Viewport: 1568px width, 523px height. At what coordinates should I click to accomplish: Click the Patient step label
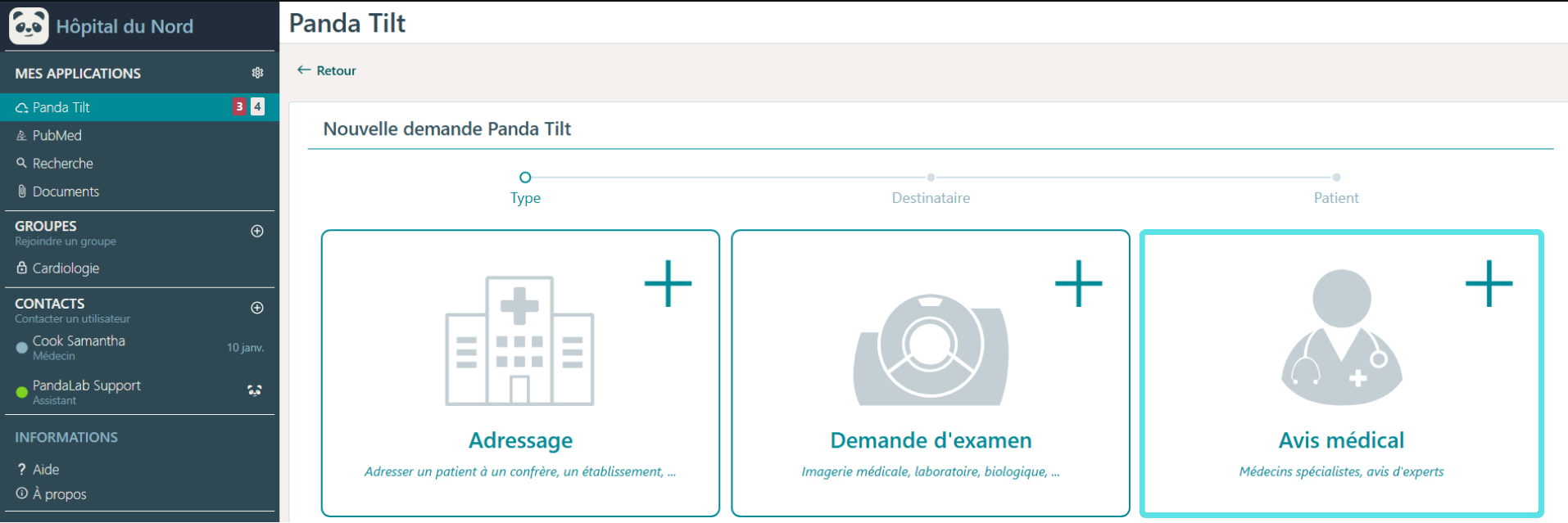(1336, 198)
